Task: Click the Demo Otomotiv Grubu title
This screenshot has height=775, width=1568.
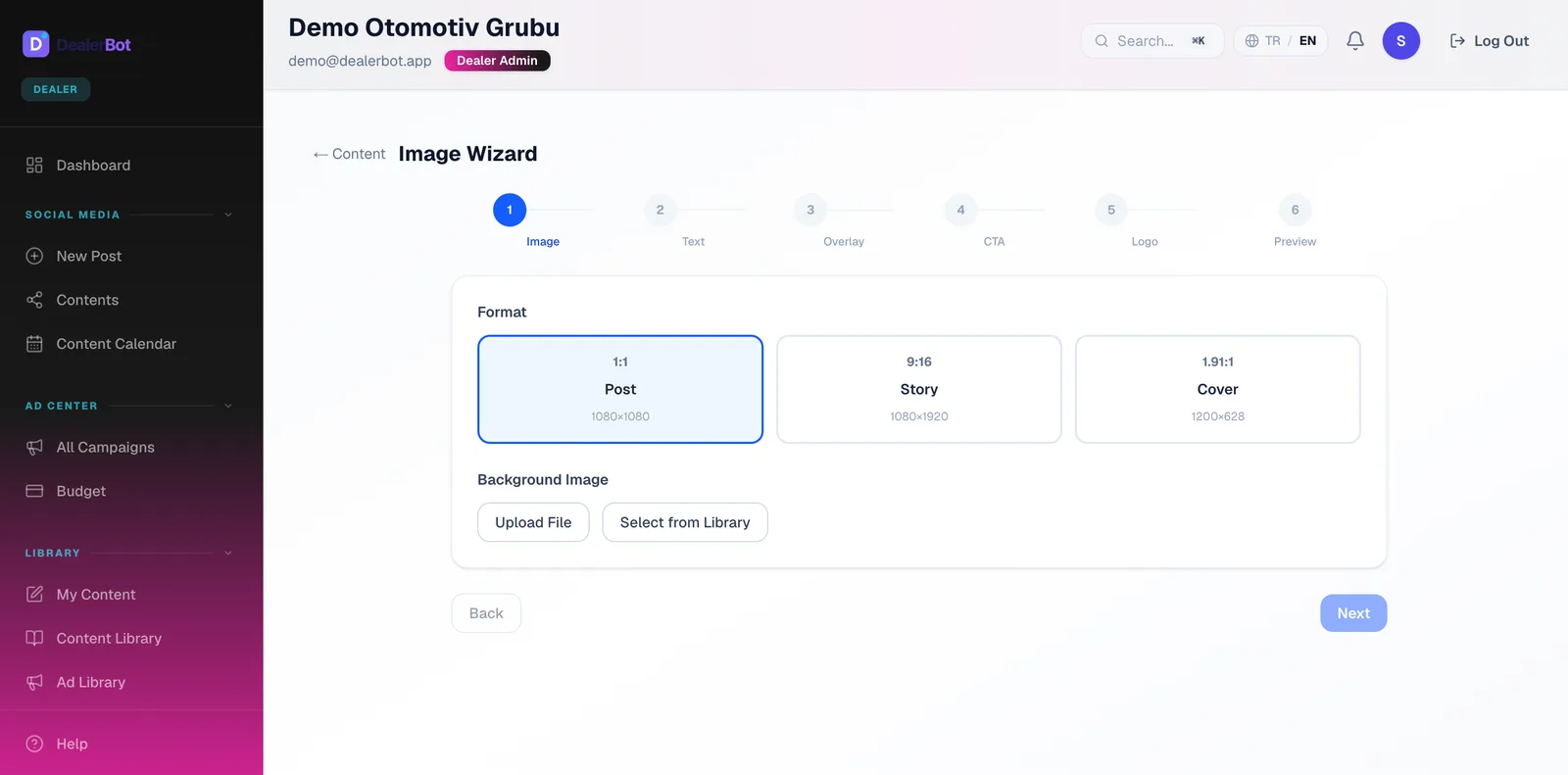Action: pos(424,27)
